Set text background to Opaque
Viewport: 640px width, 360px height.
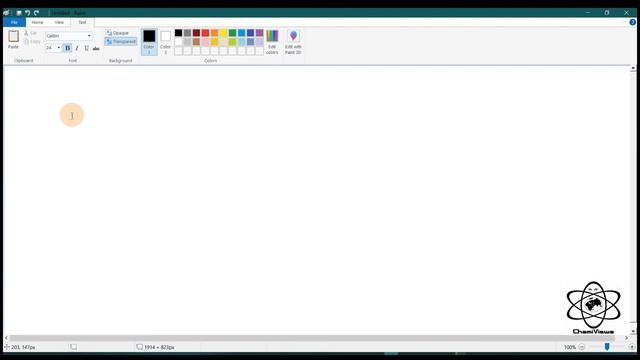click(118, 33)
